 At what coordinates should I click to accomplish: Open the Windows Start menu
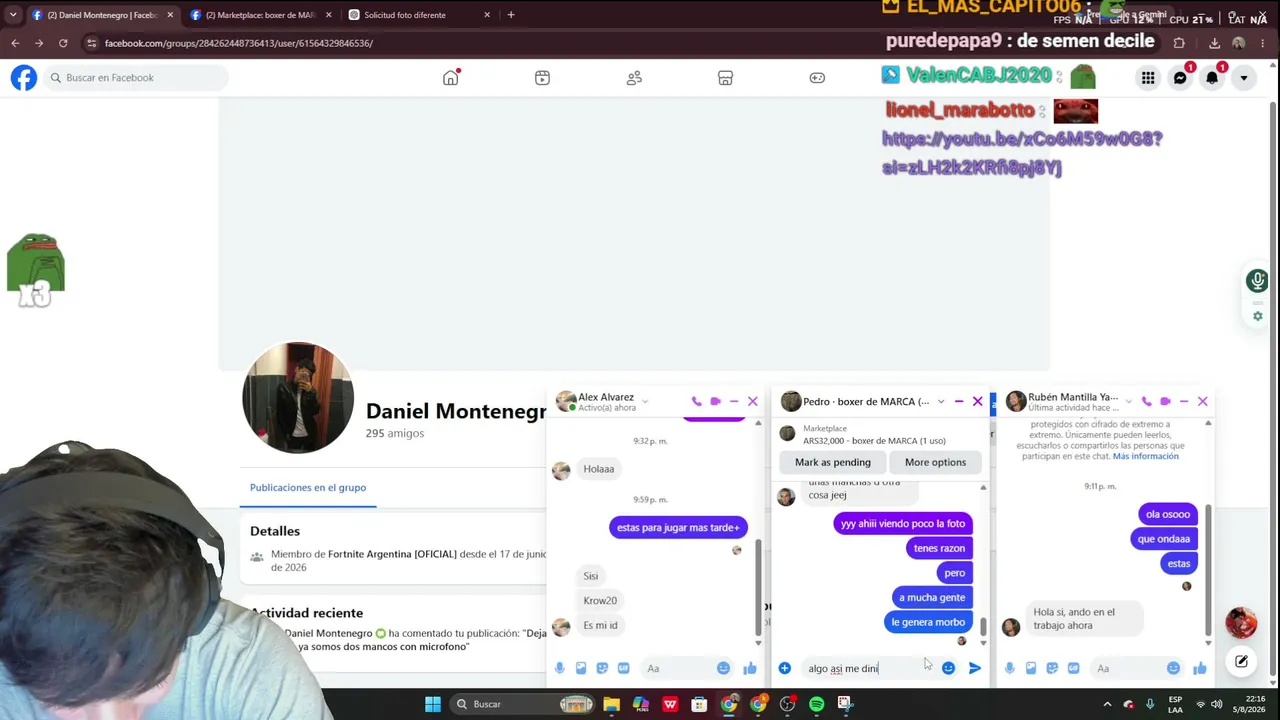(433, 704)
